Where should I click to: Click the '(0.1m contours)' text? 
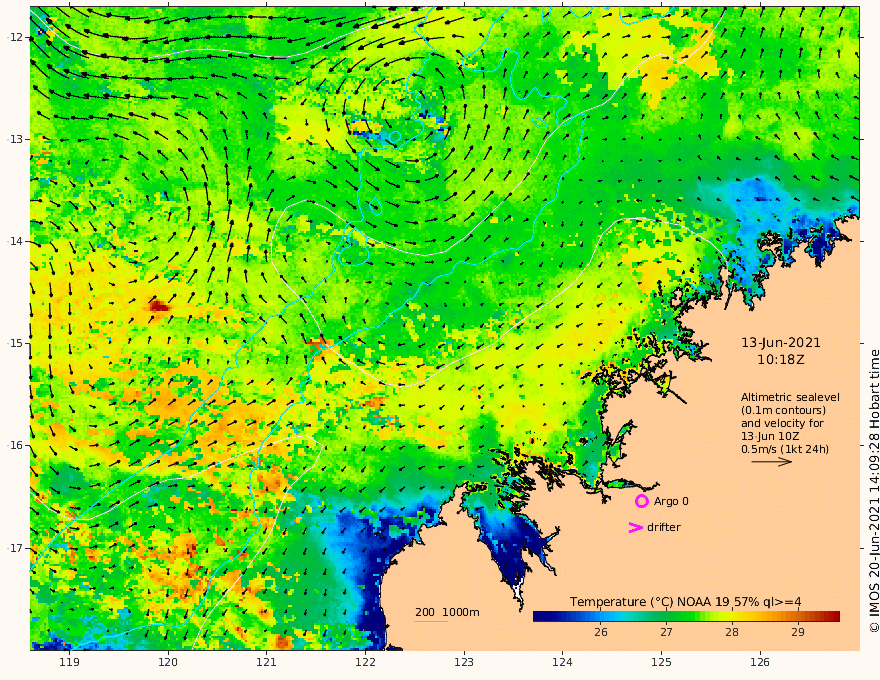click(x=783, y=410)
